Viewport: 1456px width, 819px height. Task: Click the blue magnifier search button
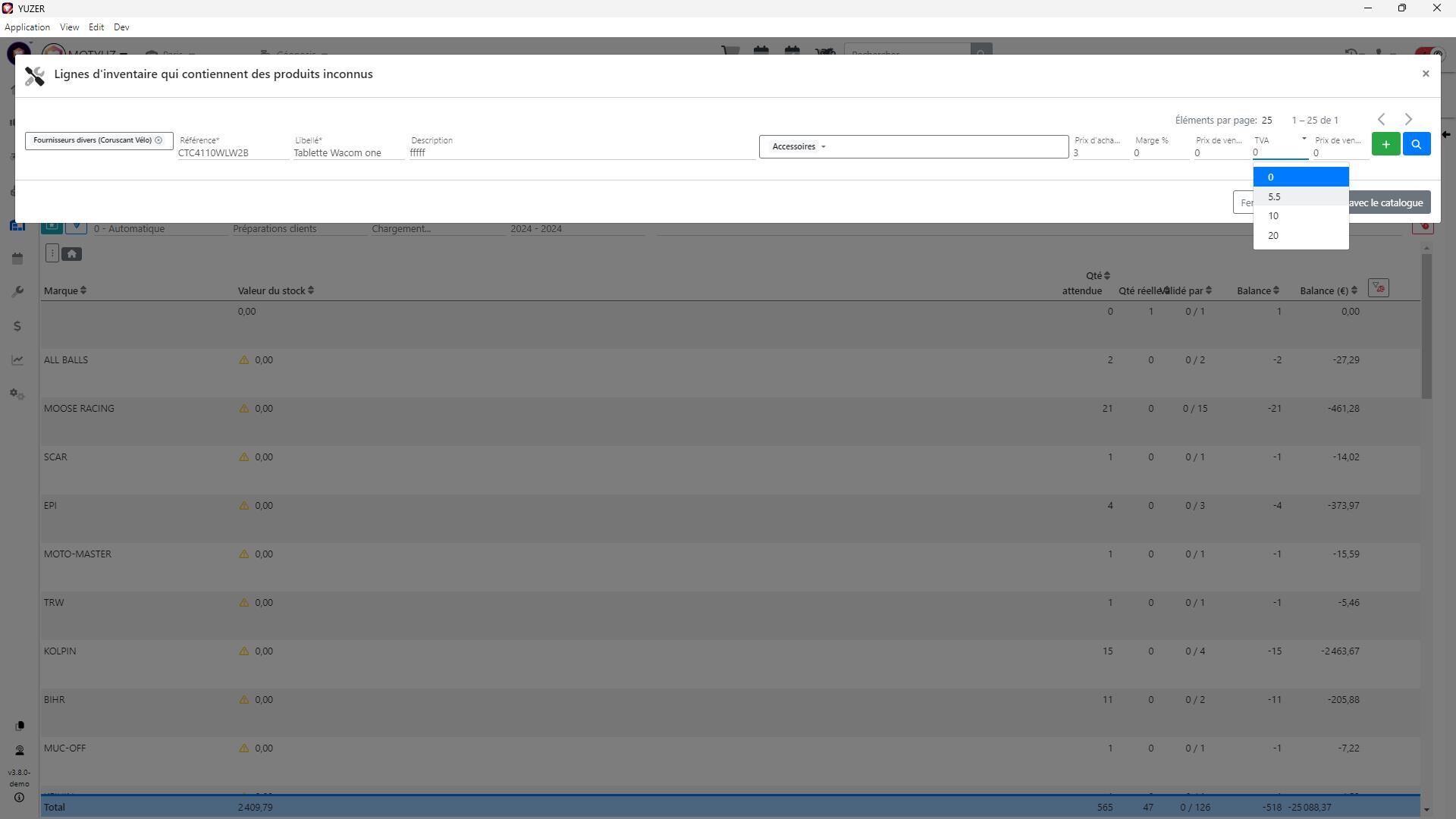pos(1416,144)
